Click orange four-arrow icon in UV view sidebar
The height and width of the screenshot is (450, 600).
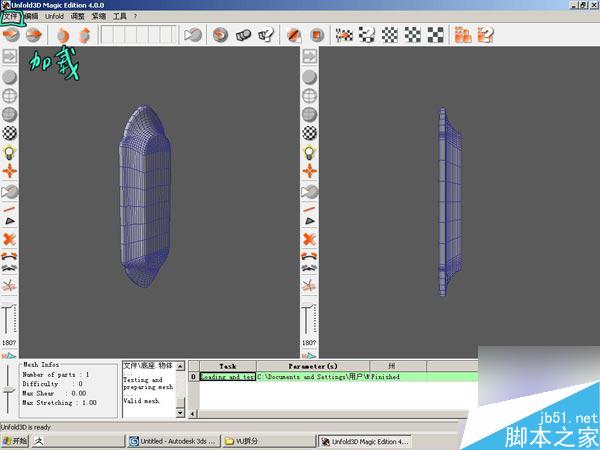click(x=310, y=171)
